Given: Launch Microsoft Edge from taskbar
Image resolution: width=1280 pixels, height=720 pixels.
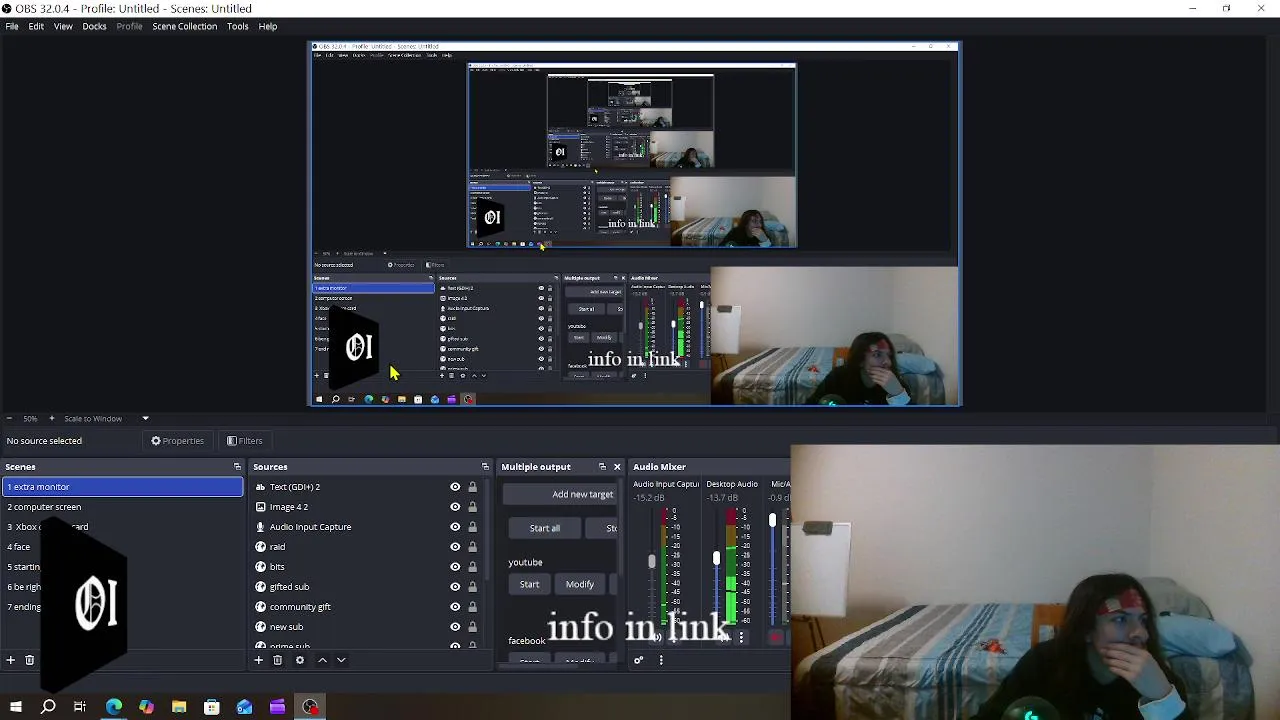Looking at the screenshot, I should [114, 707].
